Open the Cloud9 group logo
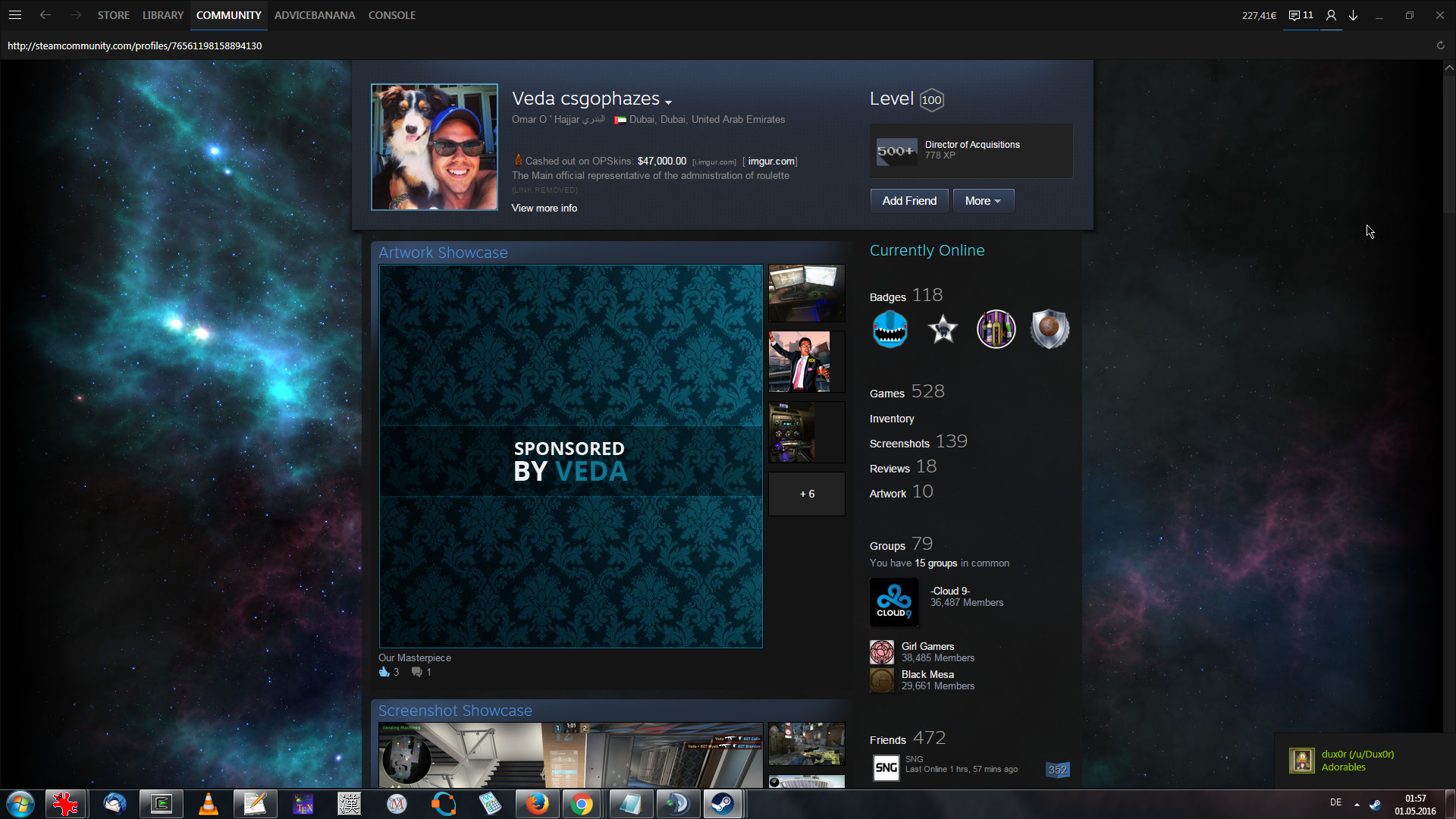 tap(894, 602)
